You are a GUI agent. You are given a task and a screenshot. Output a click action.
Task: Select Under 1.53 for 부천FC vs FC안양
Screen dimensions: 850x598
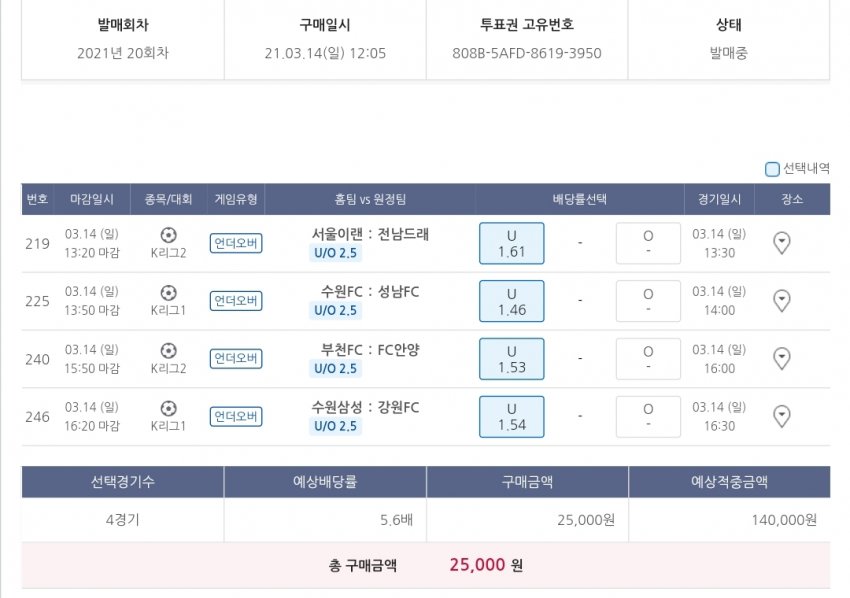(511, 359)
